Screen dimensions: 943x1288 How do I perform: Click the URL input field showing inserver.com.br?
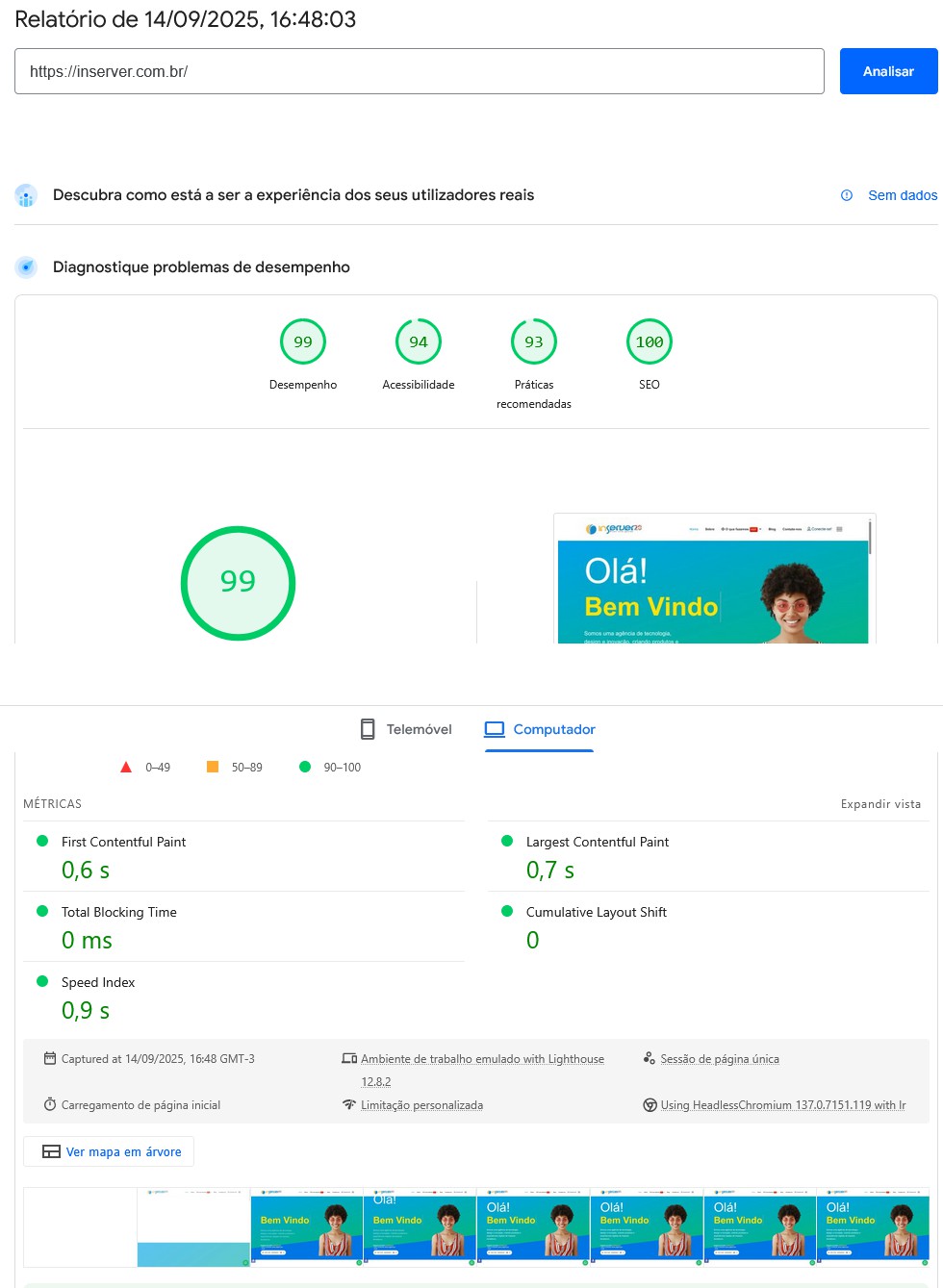(x=420, y=70)
